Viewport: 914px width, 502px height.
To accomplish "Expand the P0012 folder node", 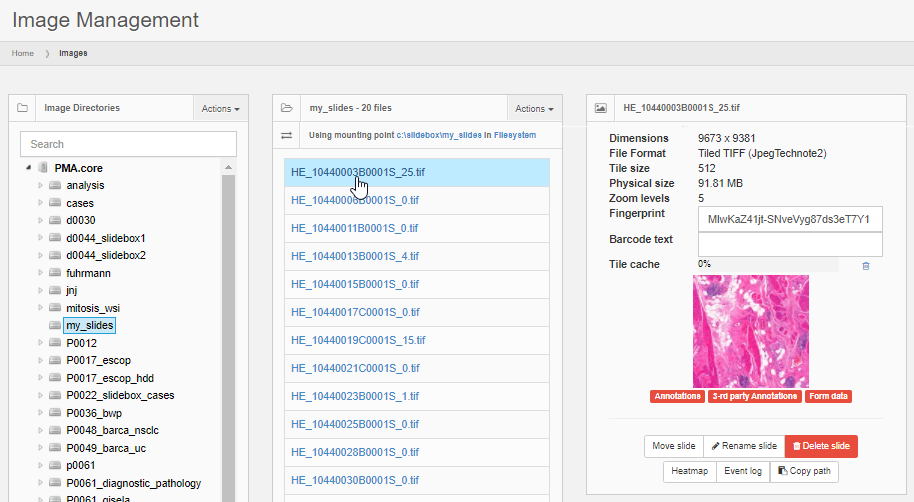I will pyautogui.click(x=40, y=343).
